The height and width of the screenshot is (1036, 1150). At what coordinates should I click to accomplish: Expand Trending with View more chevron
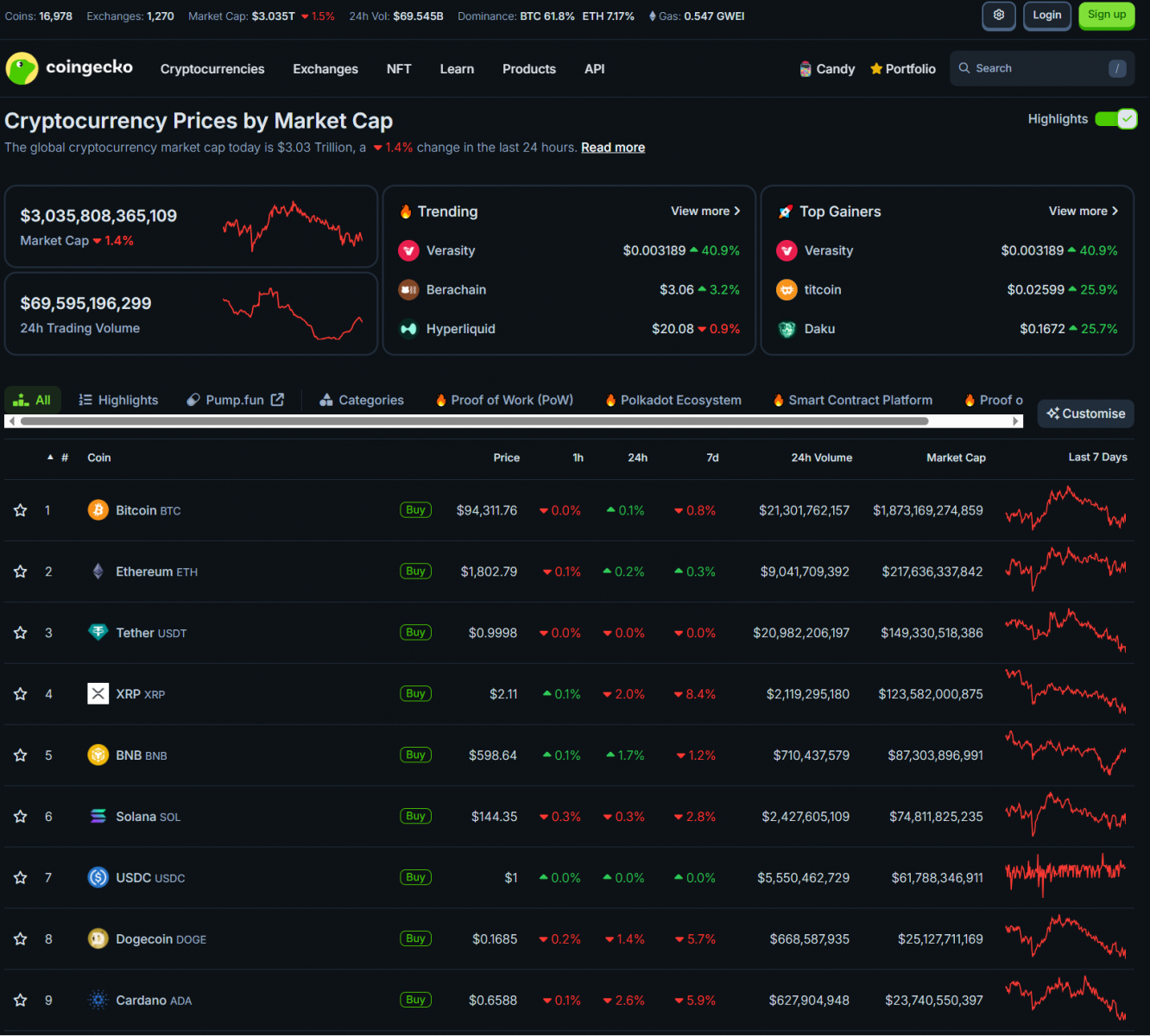click(x=736, y=211)
